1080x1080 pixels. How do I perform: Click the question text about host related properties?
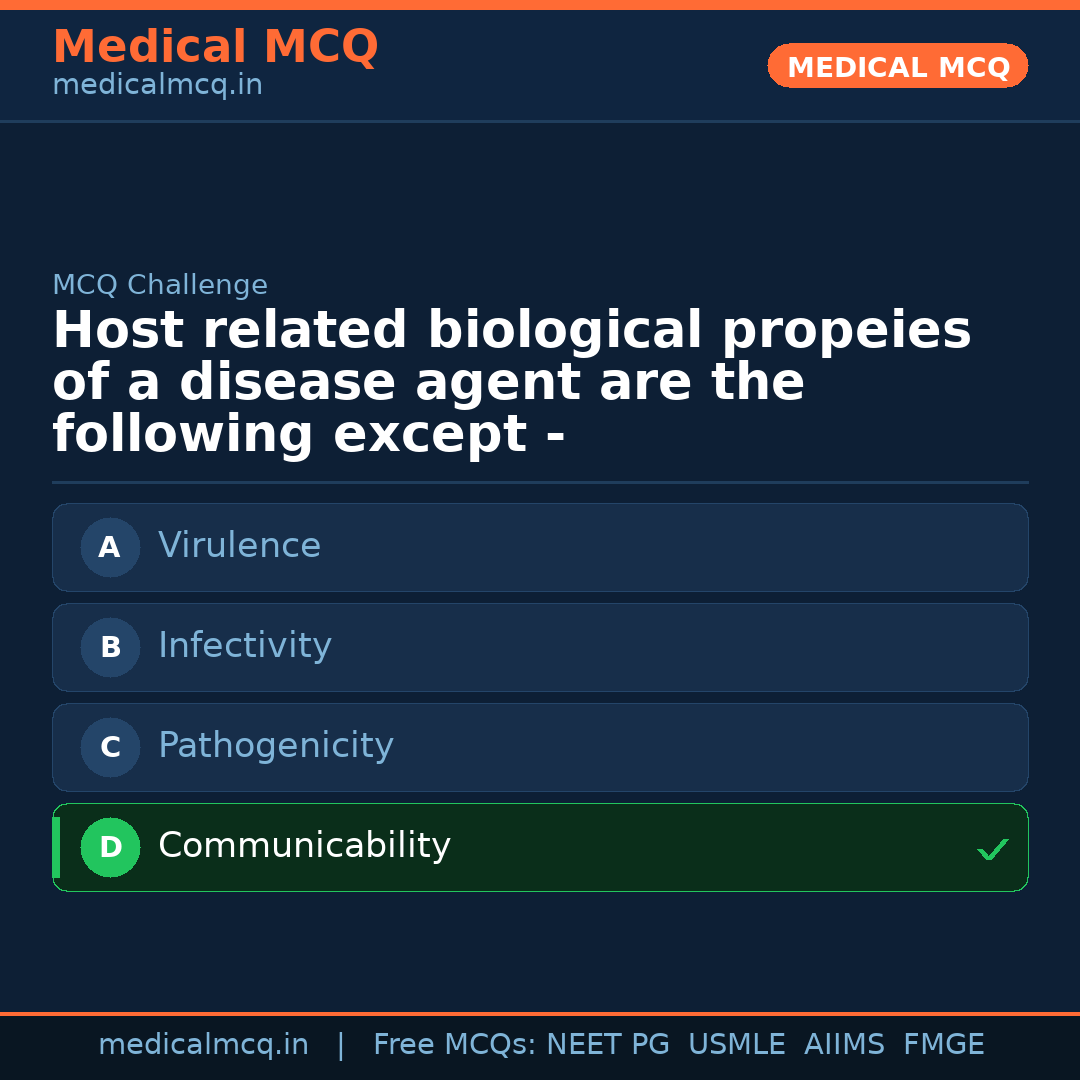click(x=511, y=383)
